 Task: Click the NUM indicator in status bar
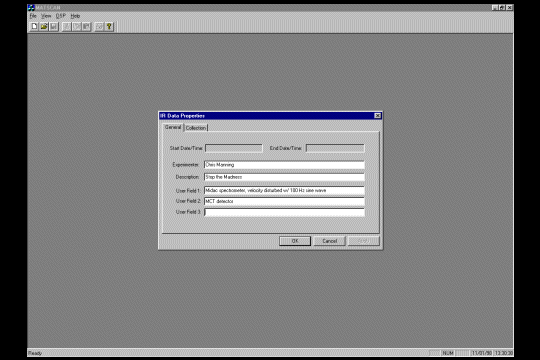(x=448, y=353)
